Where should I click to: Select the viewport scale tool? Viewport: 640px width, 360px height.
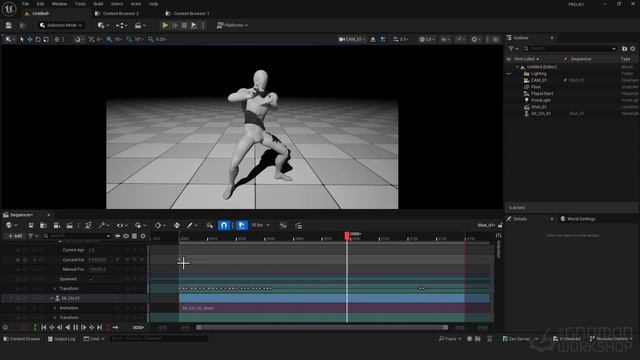(x=46, y=40)
